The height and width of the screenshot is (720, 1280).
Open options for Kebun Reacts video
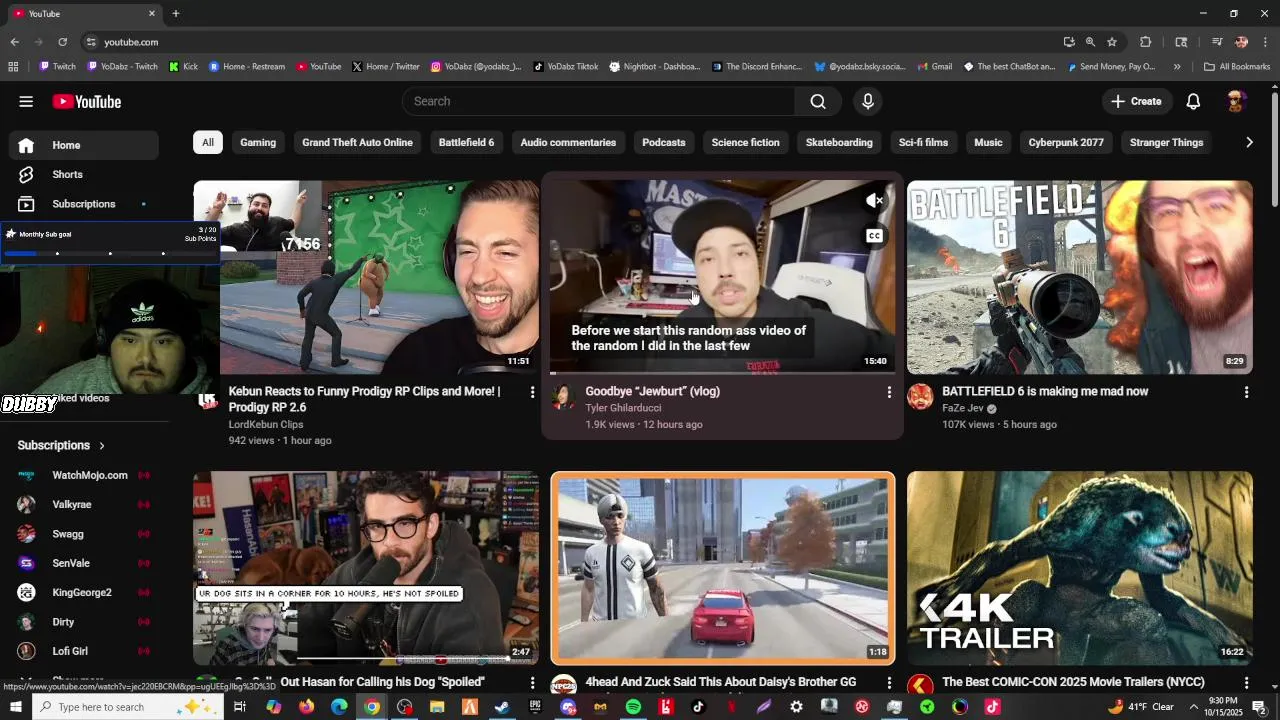click(532, 392)
